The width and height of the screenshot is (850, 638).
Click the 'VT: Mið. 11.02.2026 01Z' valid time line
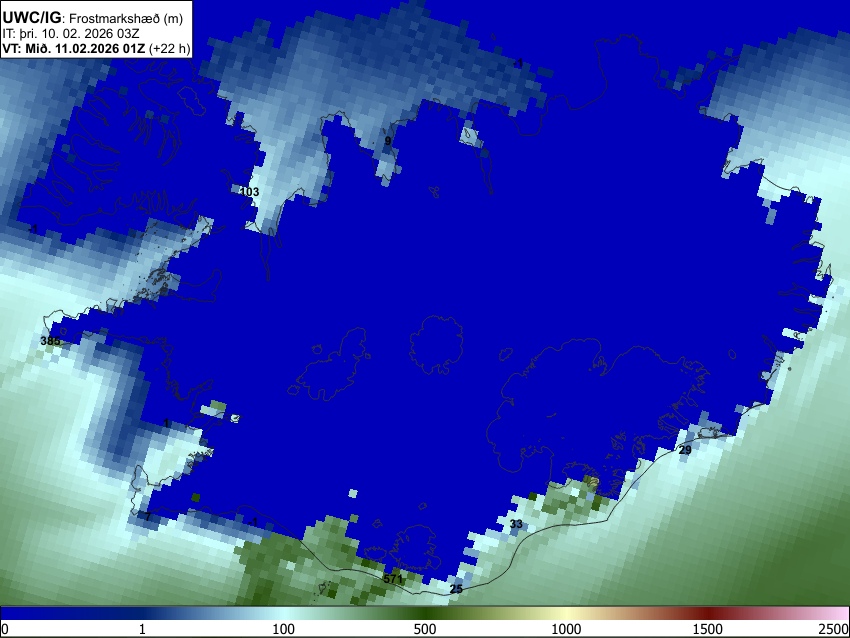coord(73,48)
